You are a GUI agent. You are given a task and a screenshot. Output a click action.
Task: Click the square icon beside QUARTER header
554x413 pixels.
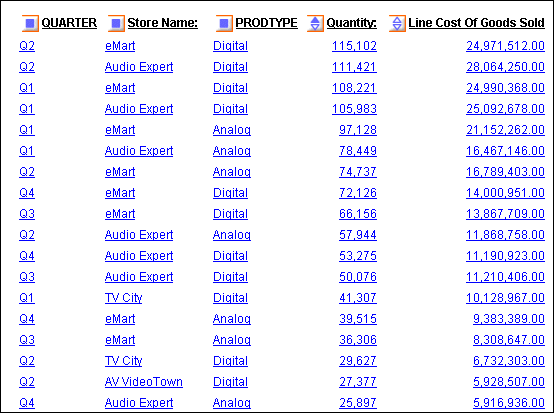(x=30, y=23)
